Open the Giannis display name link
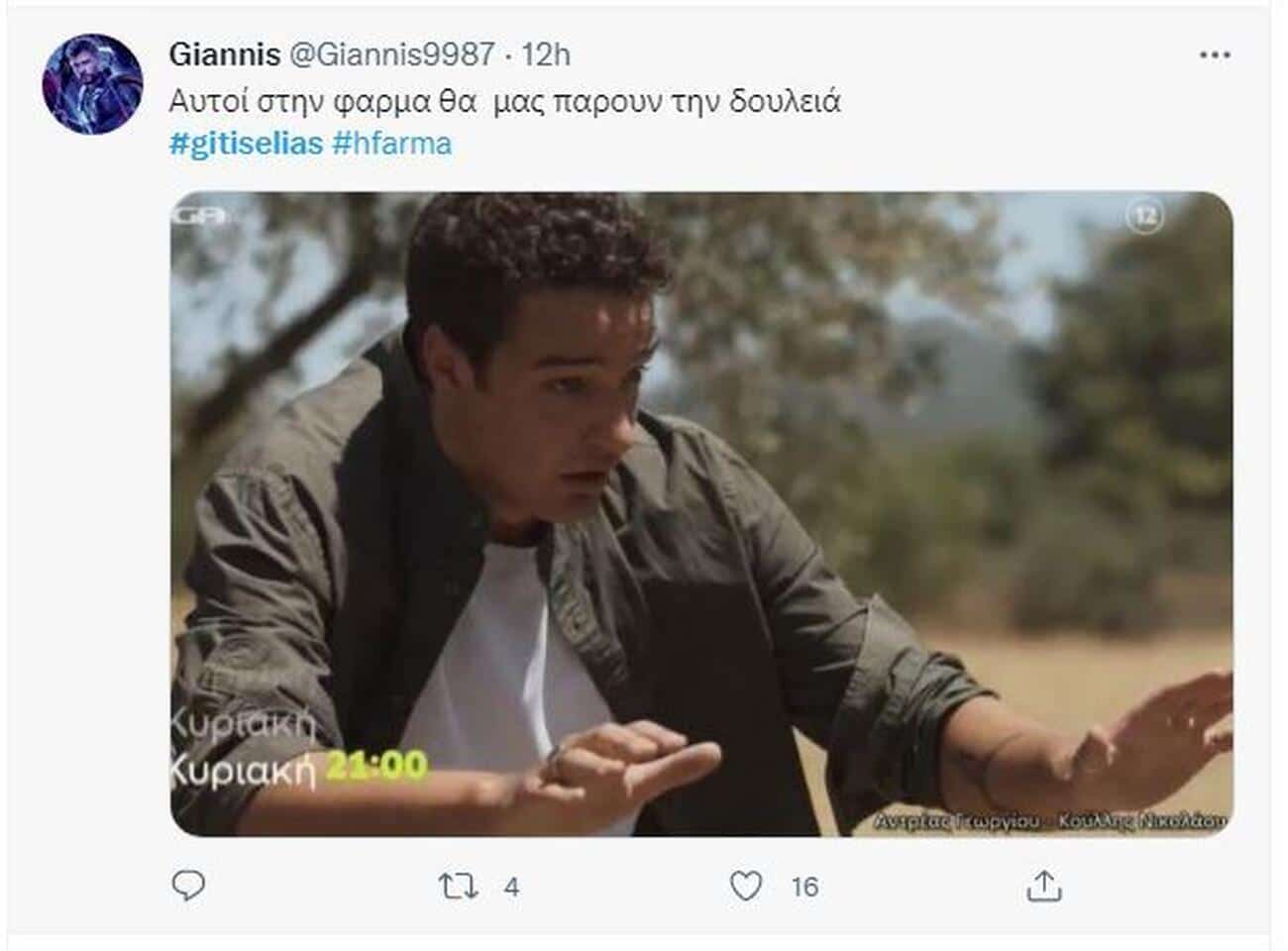 pyautogui.click(x=225, y=54)
